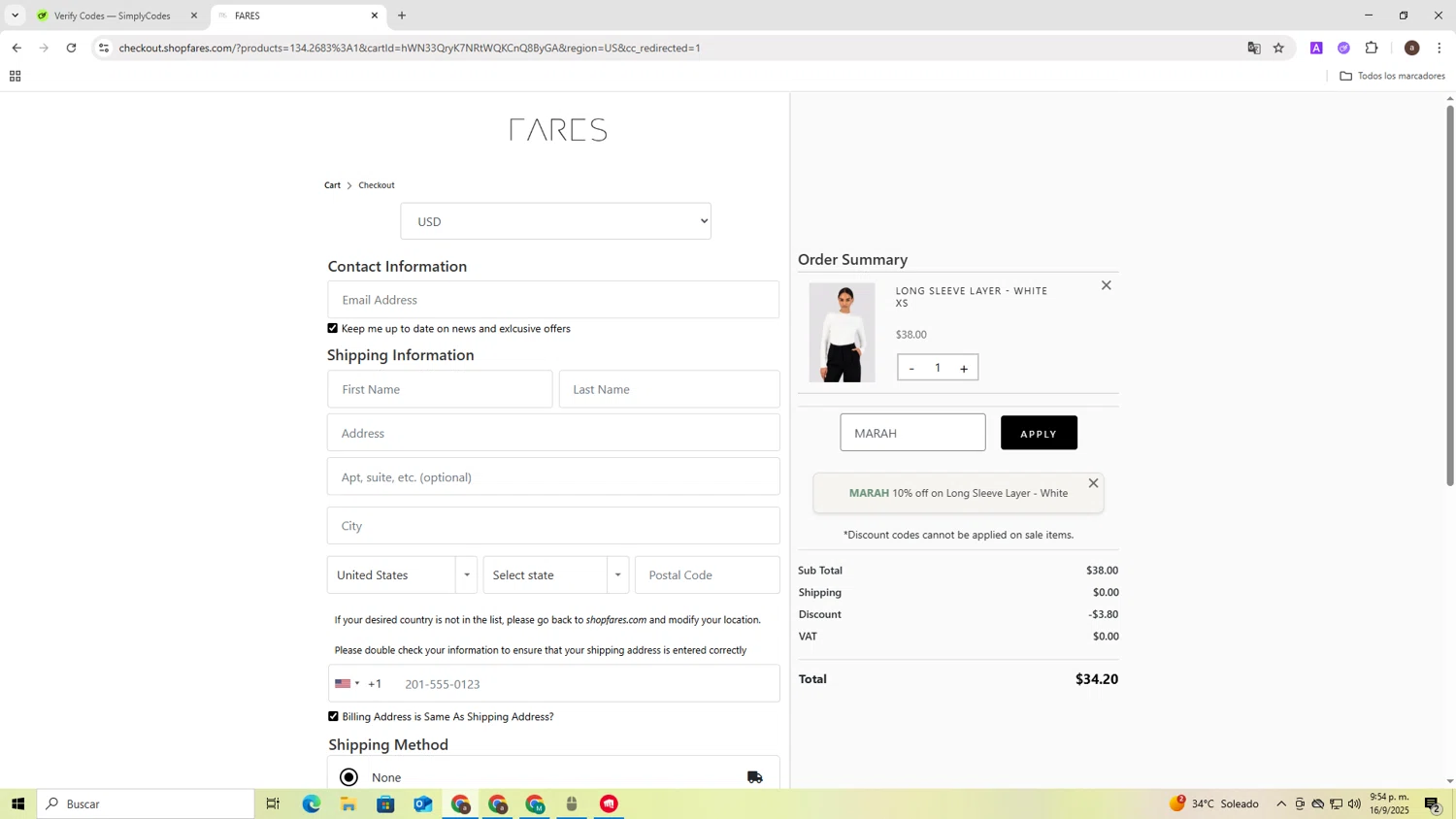
Task: Click the First Name field
Action: pos(440,389)
